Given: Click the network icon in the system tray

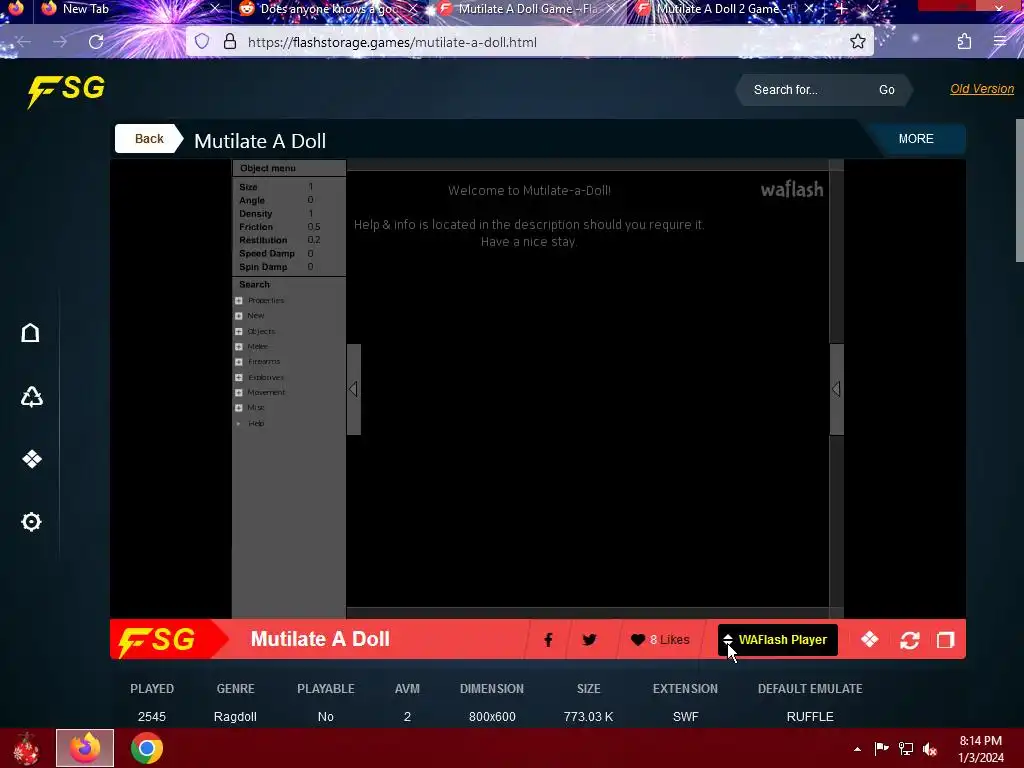Looking at the screenshot, I should 906,748.
